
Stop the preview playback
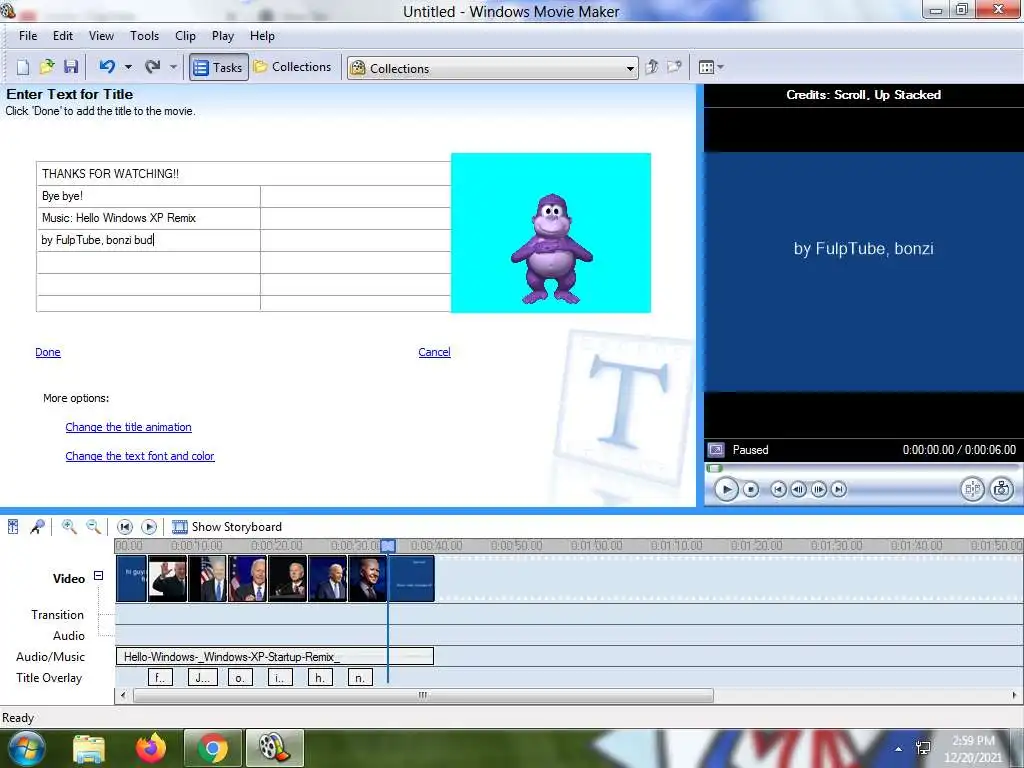[751, 490]
